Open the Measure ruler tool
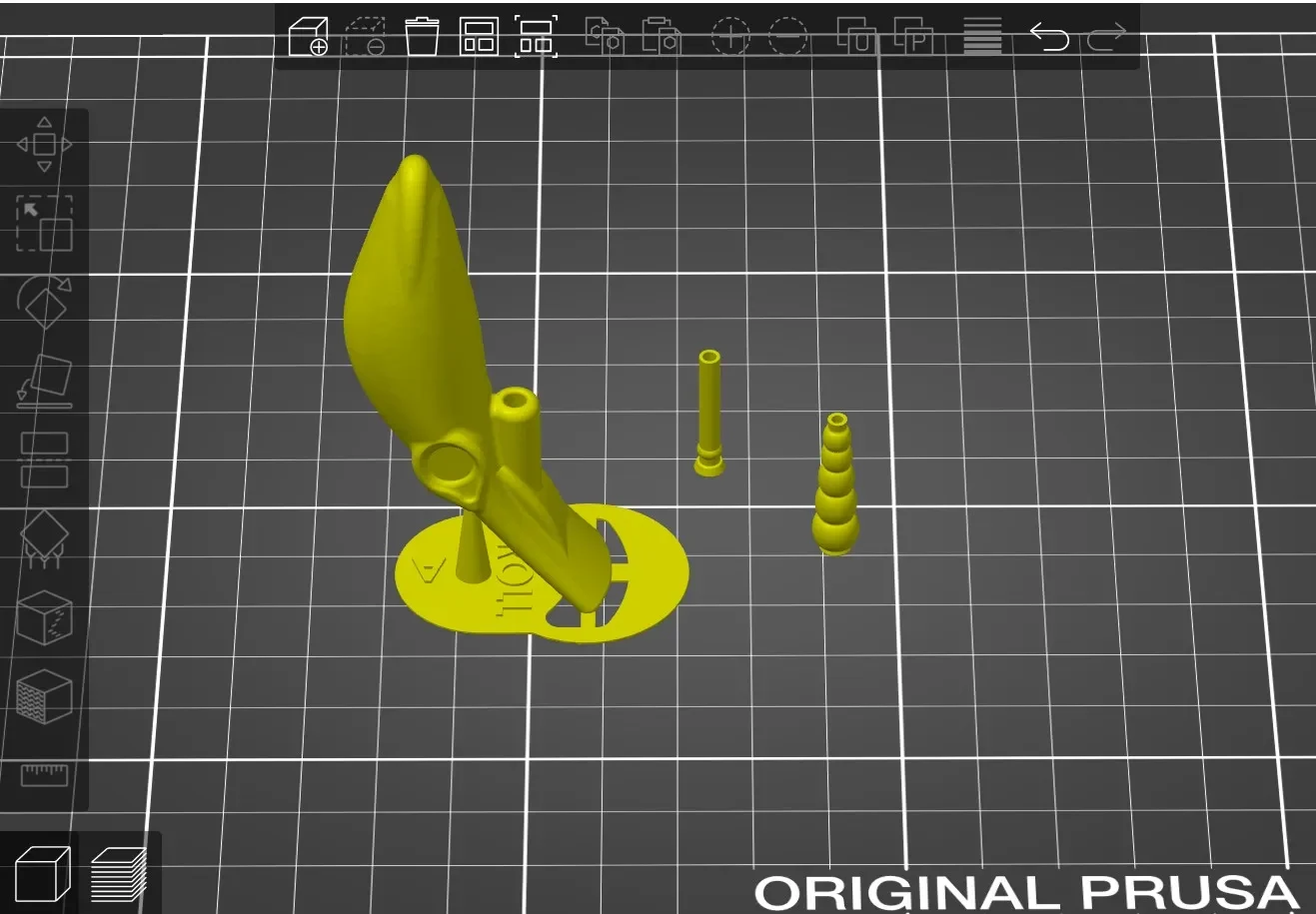This screenshot has width=1316, height=914. point(44,774)
